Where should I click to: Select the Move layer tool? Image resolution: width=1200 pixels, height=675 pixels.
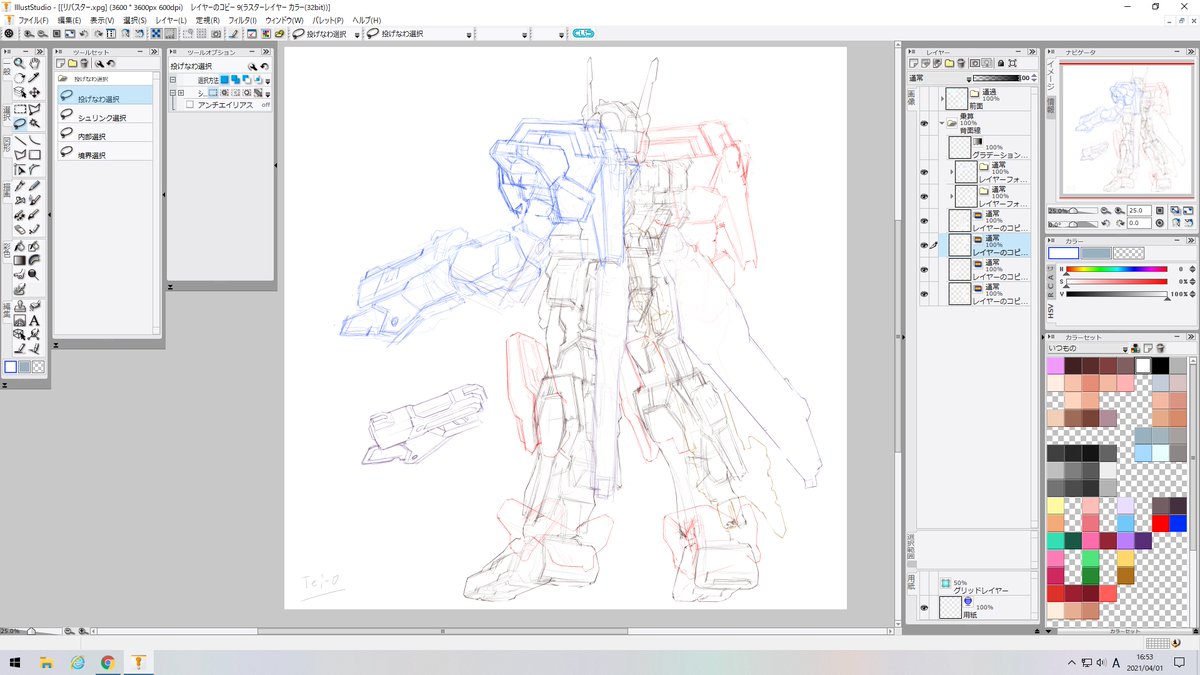tap(34, 91)
